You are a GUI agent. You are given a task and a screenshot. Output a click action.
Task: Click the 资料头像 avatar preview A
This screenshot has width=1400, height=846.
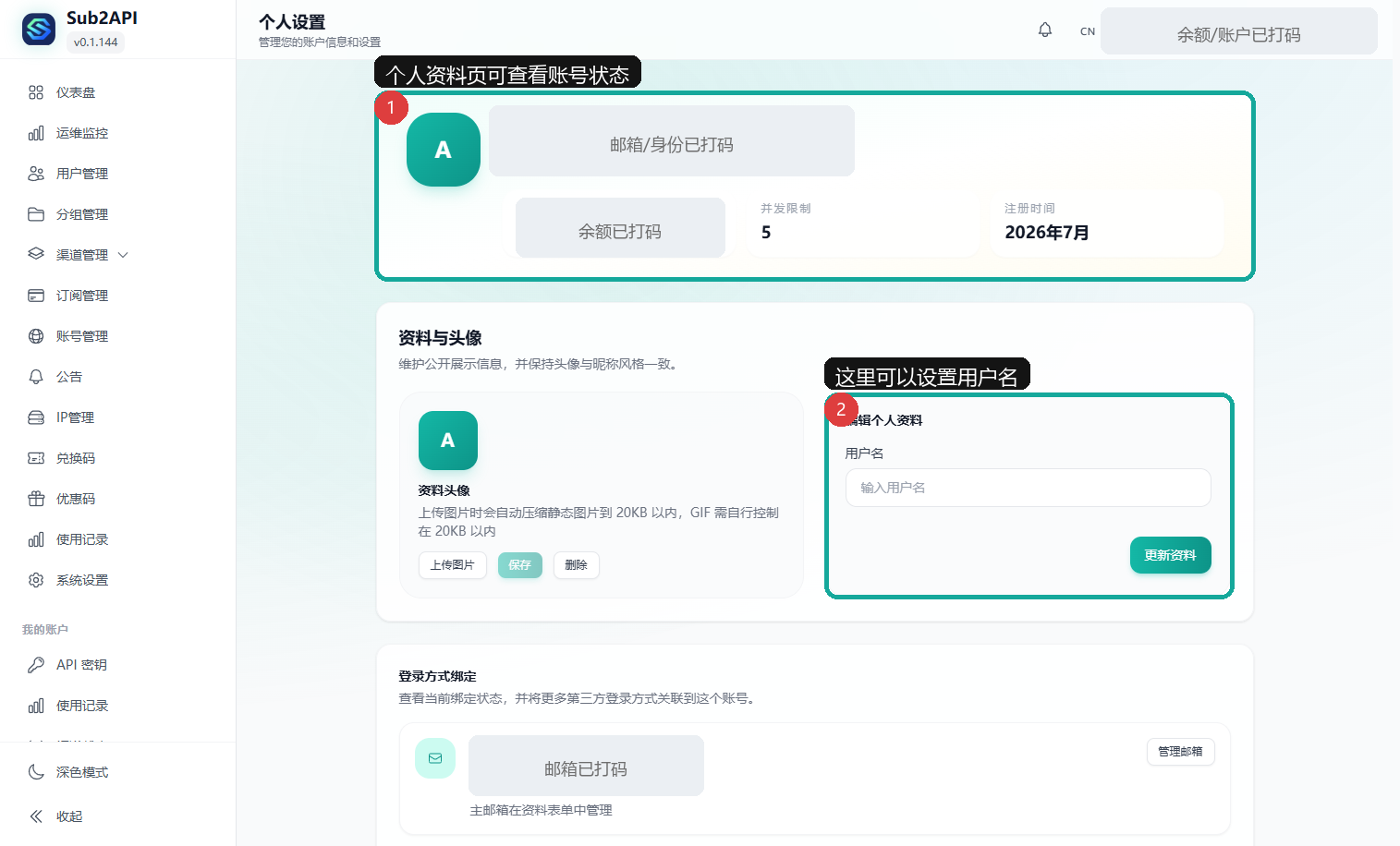(x=448, y=441)
